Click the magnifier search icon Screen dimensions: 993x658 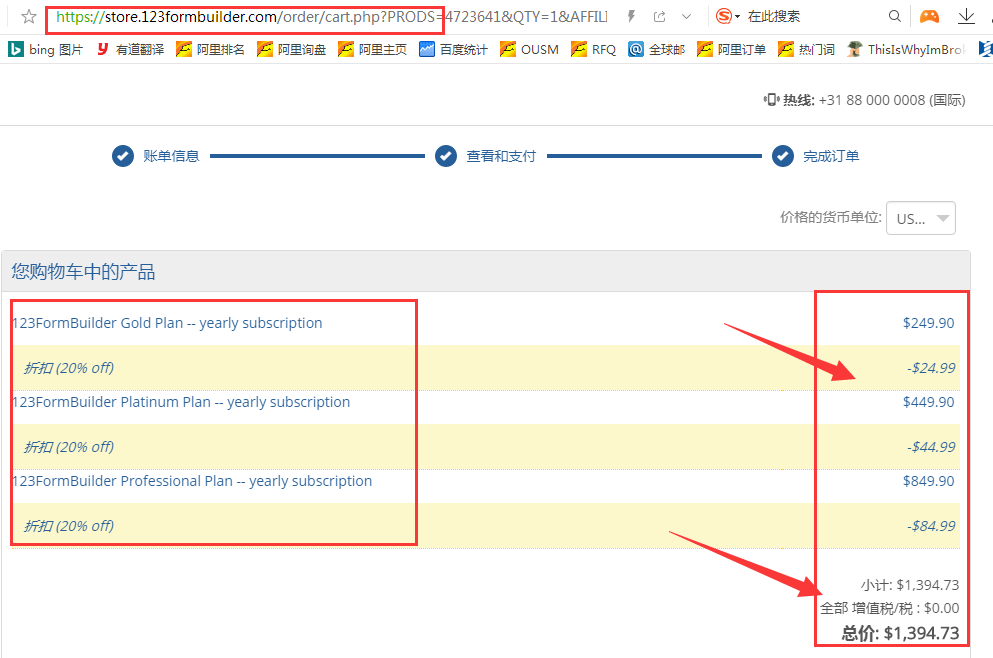(x=894, y=16)
